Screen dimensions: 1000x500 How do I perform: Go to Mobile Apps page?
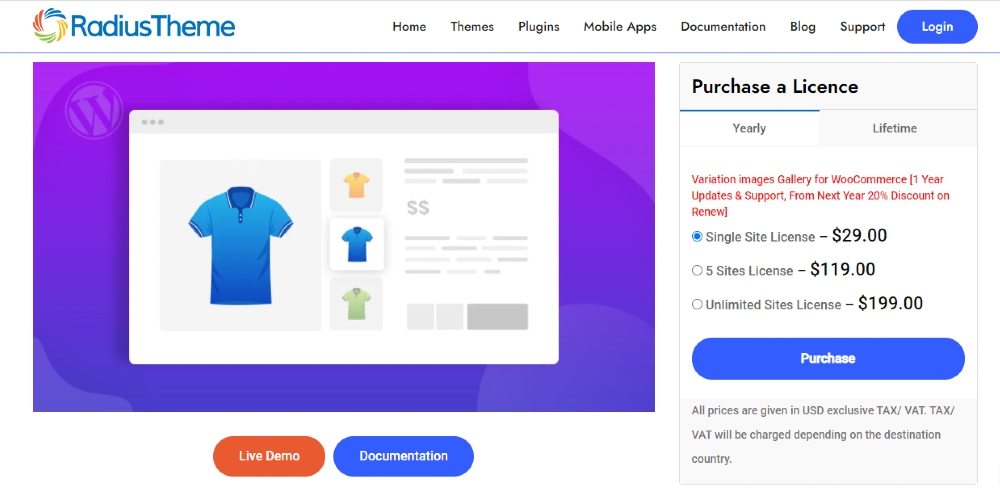click(620, 27)
